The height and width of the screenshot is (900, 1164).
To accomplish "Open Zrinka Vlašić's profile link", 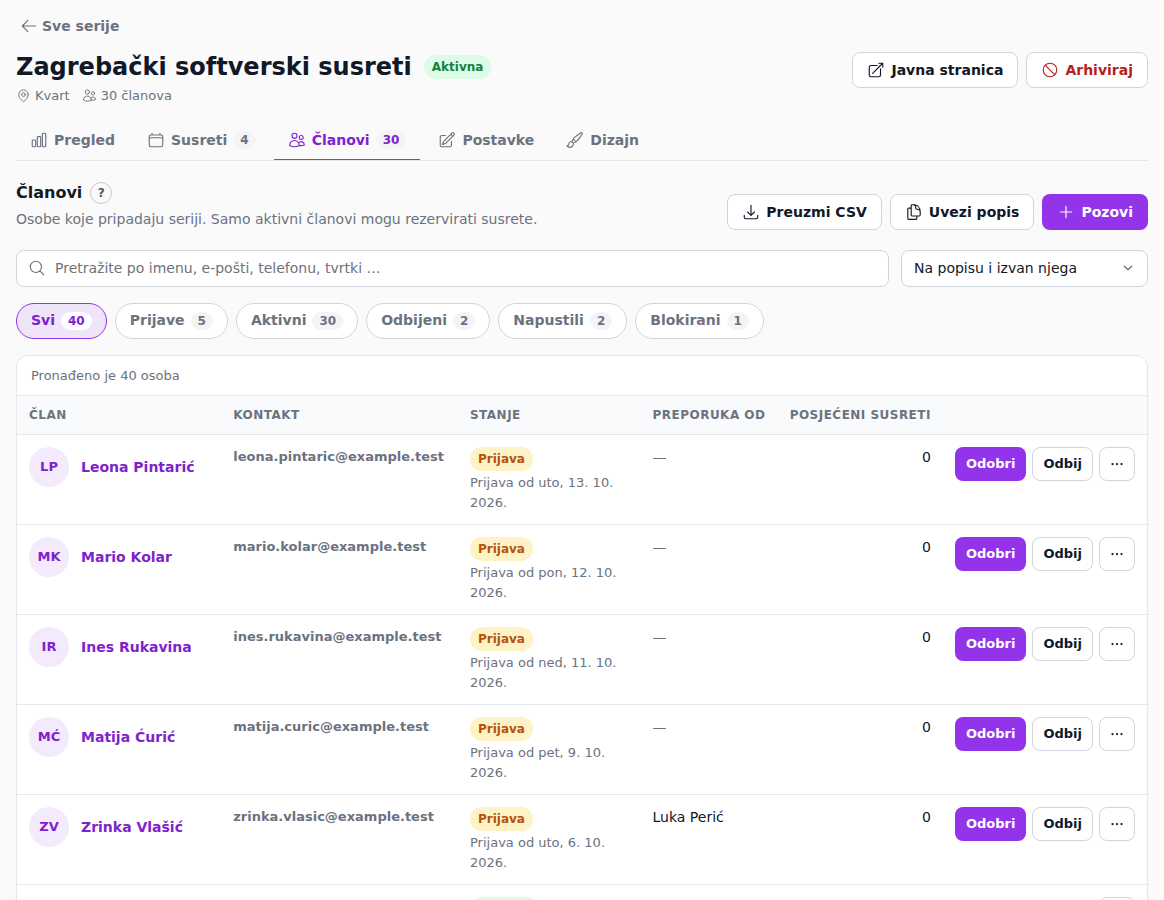I will coord(131,827).
